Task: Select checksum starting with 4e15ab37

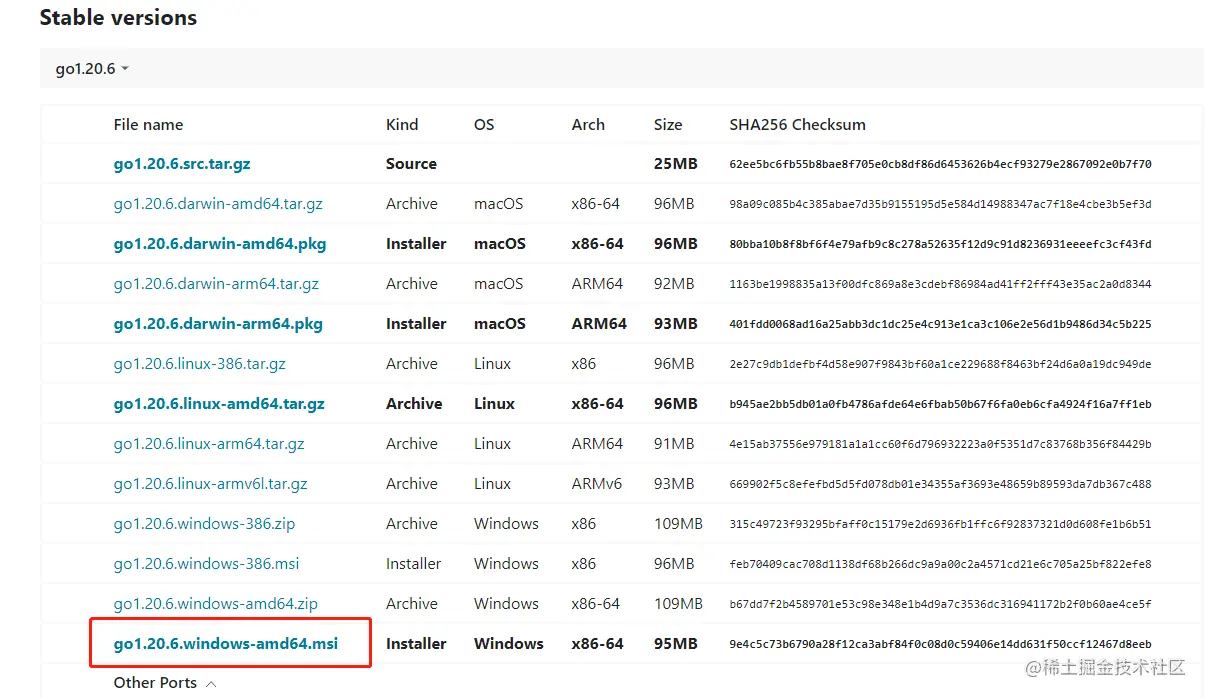Action: (941, 444)
